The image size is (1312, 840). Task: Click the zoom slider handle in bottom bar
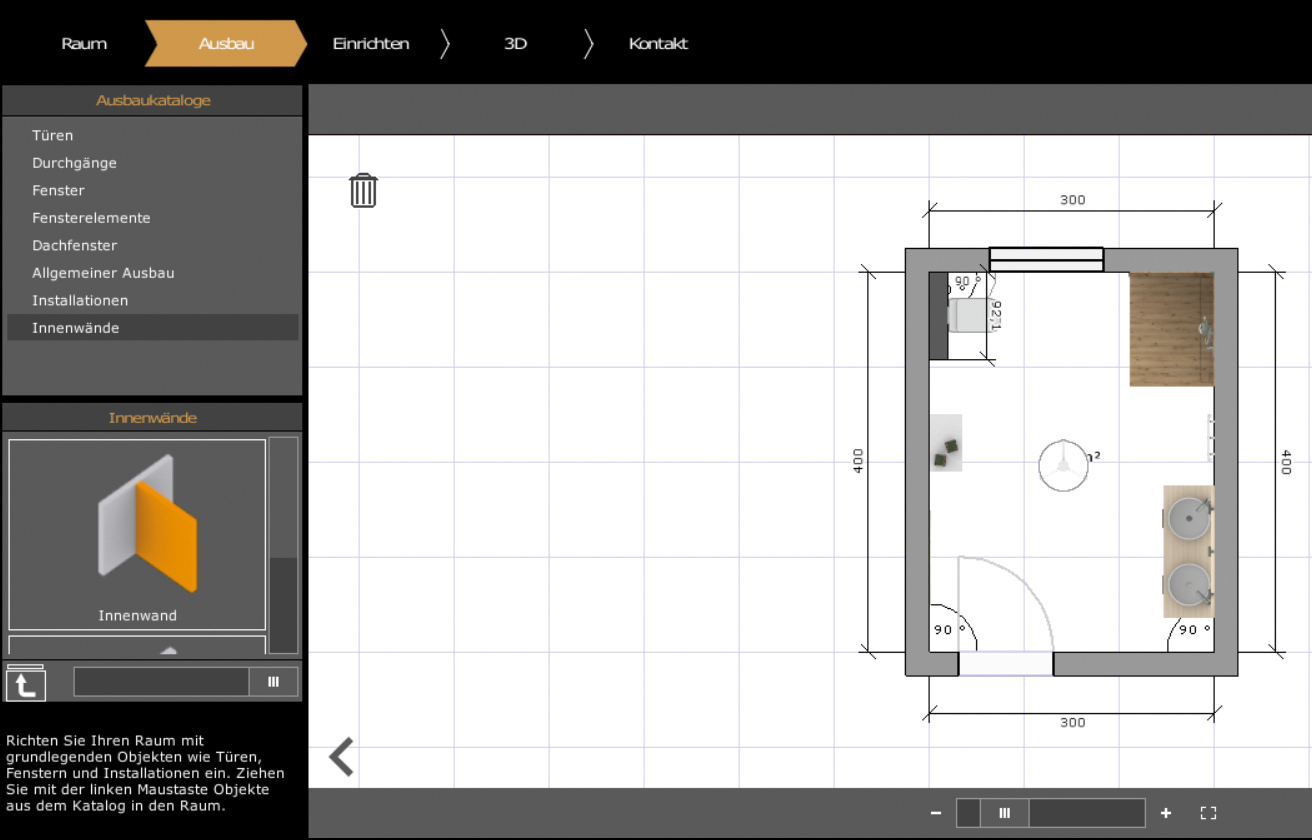pos(1005,813)
